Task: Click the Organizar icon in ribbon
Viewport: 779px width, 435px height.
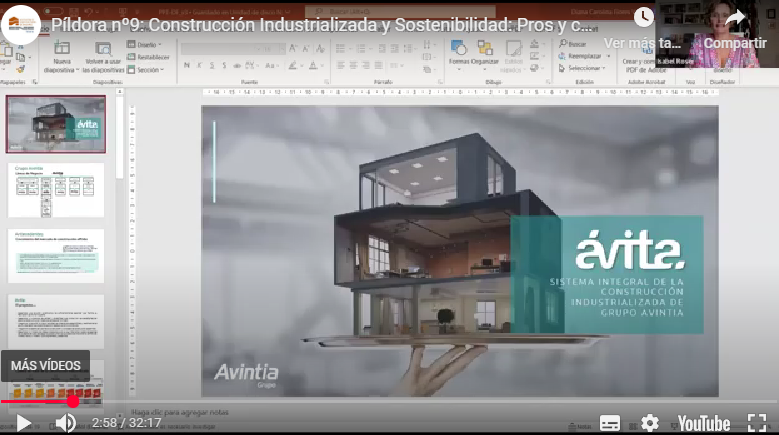Action: (x=485, y=49)
